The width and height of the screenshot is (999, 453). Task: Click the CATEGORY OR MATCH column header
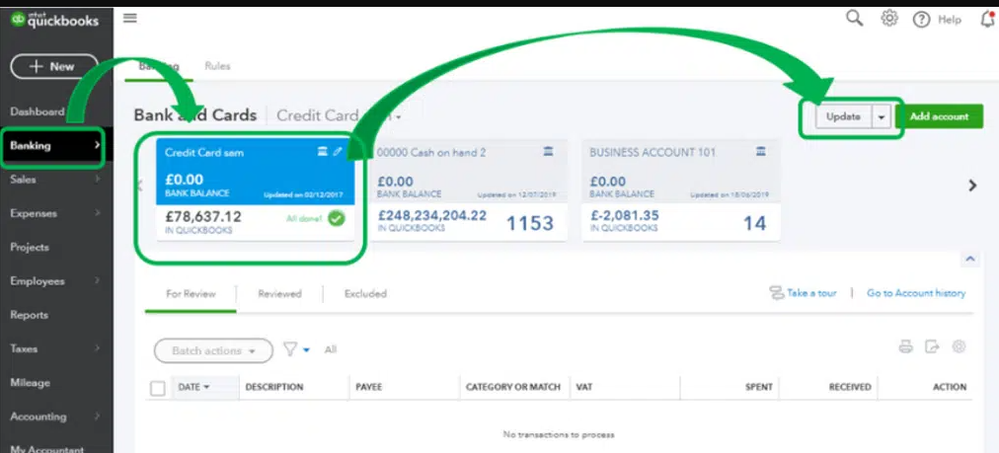(513, 387)
